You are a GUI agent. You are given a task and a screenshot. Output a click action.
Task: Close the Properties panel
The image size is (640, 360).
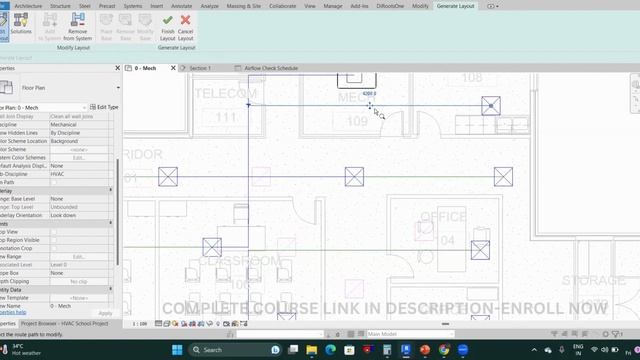[x=118, y=68]
